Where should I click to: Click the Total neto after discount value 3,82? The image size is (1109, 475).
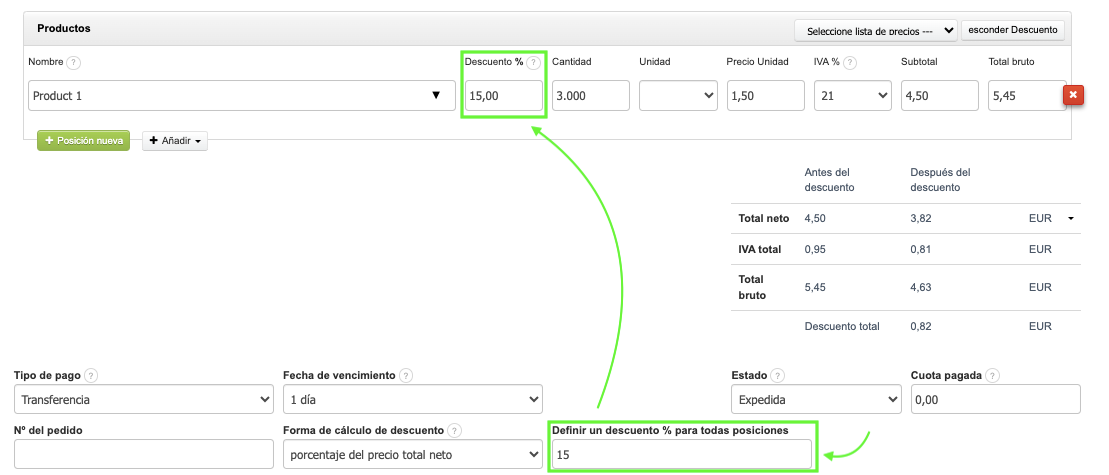pos(921,218)
